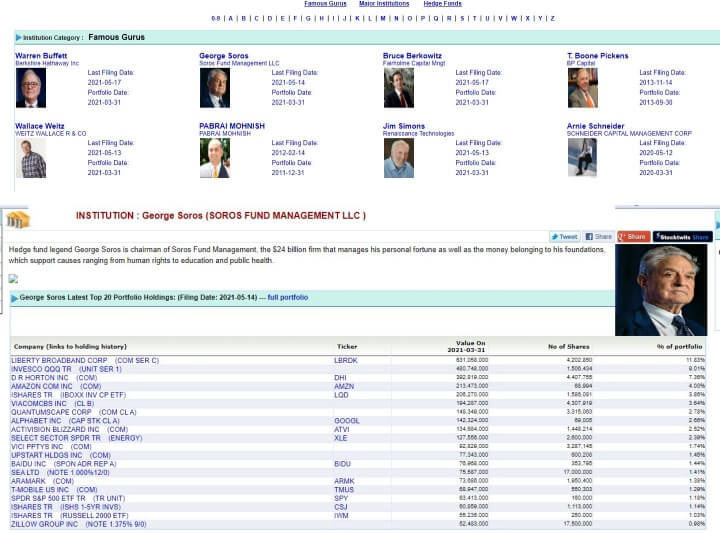Viewport: 720px width, 533px height.
Task: Open Pabrai Mohnish portrait thumbnail
Action: tap(215, 158)
